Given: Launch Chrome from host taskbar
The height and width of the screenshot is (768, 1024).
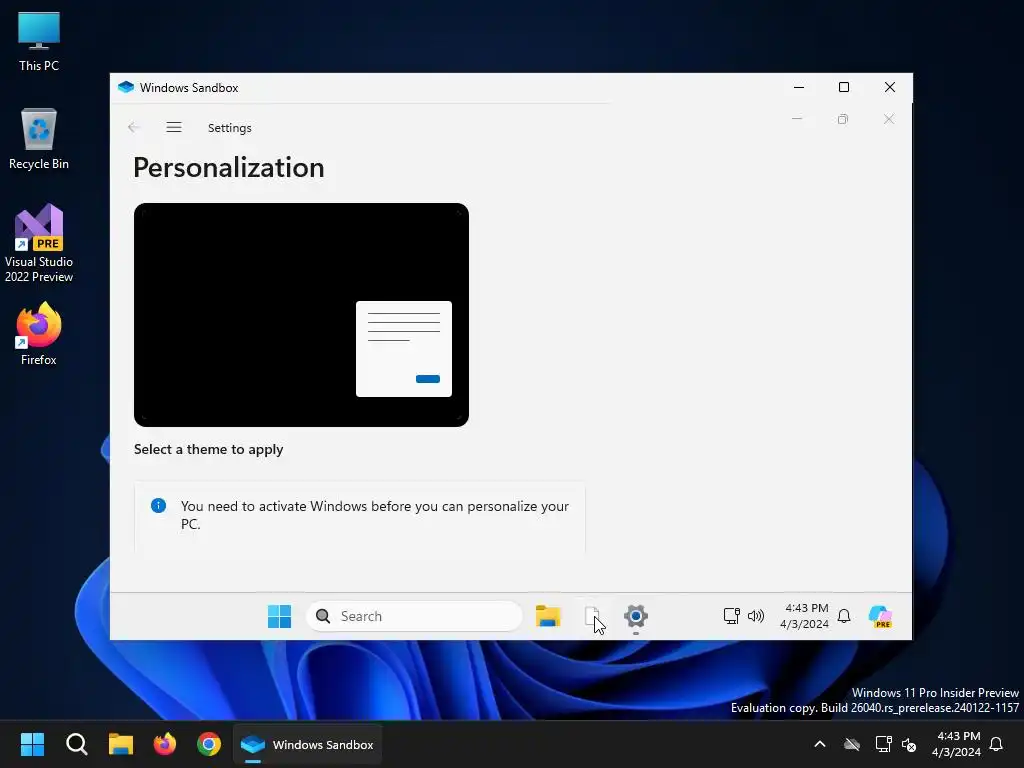Looking at the screenshot, I should click(209, 744).
